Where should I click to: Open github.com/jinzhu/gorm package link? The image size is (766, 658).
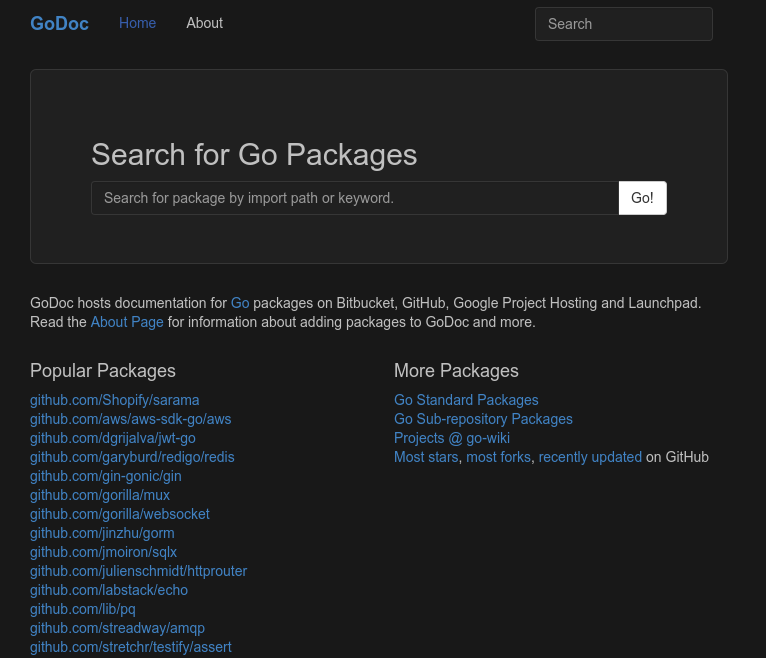pyautogui.click(x=102, y=533)
